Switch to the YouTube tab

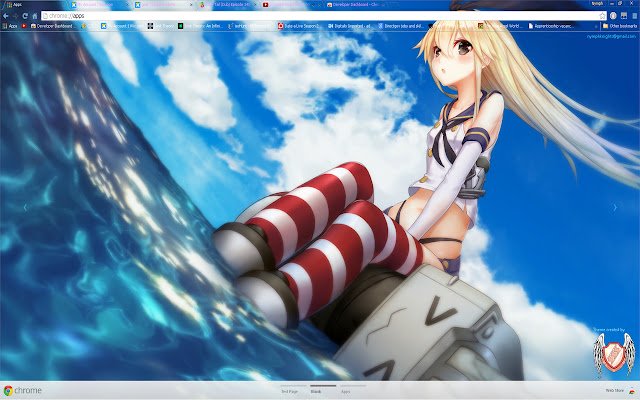click(290, 4)
